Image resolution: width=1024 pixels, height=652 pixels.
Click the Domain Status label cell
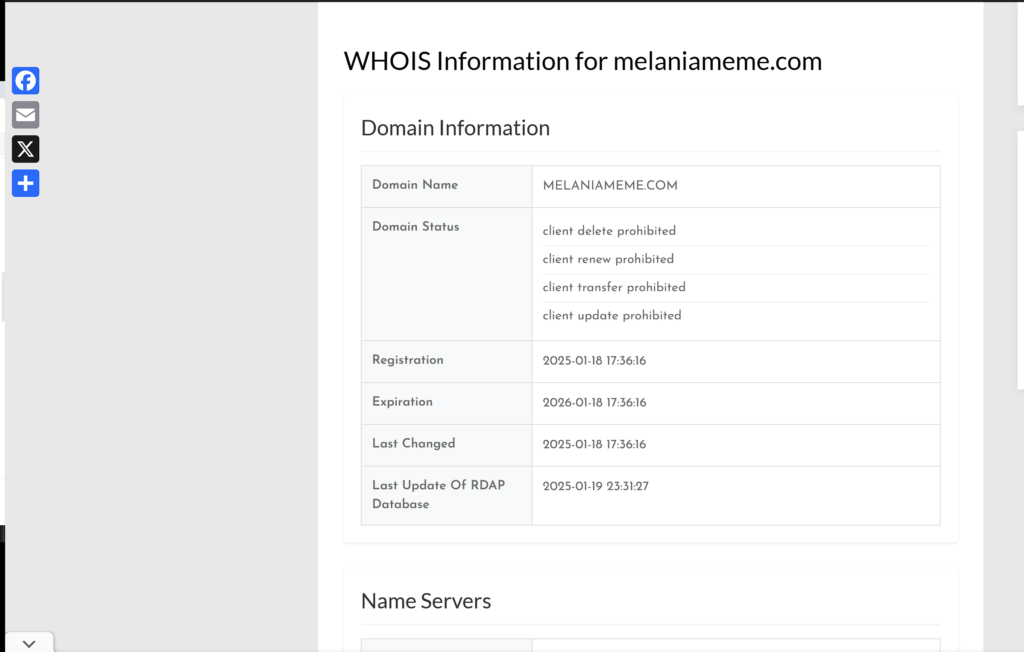click(447, 274)
